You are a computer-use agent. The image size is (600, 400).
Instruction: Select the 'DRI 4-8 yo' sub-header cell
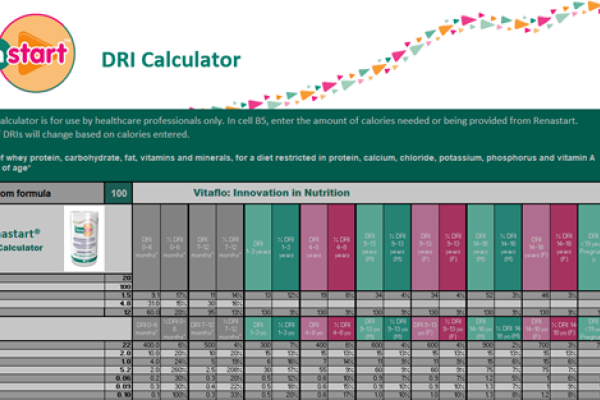tap(314, 328)
